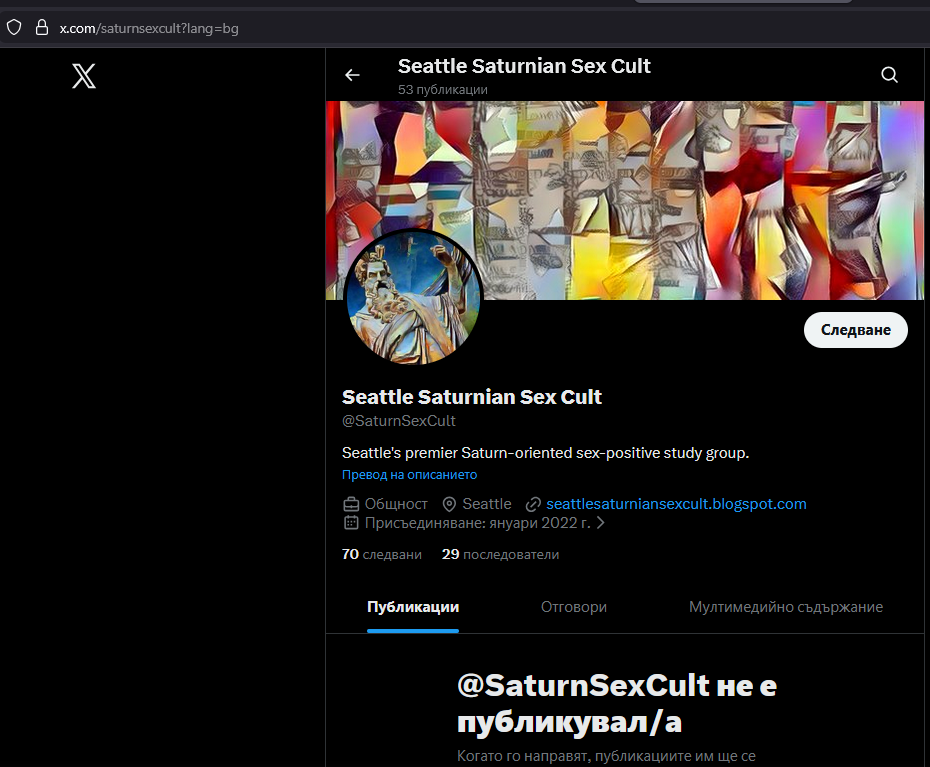Click the calendar joined-date icon
The height and width of the screenshot is (767, 930).
[x=351, y=523]
